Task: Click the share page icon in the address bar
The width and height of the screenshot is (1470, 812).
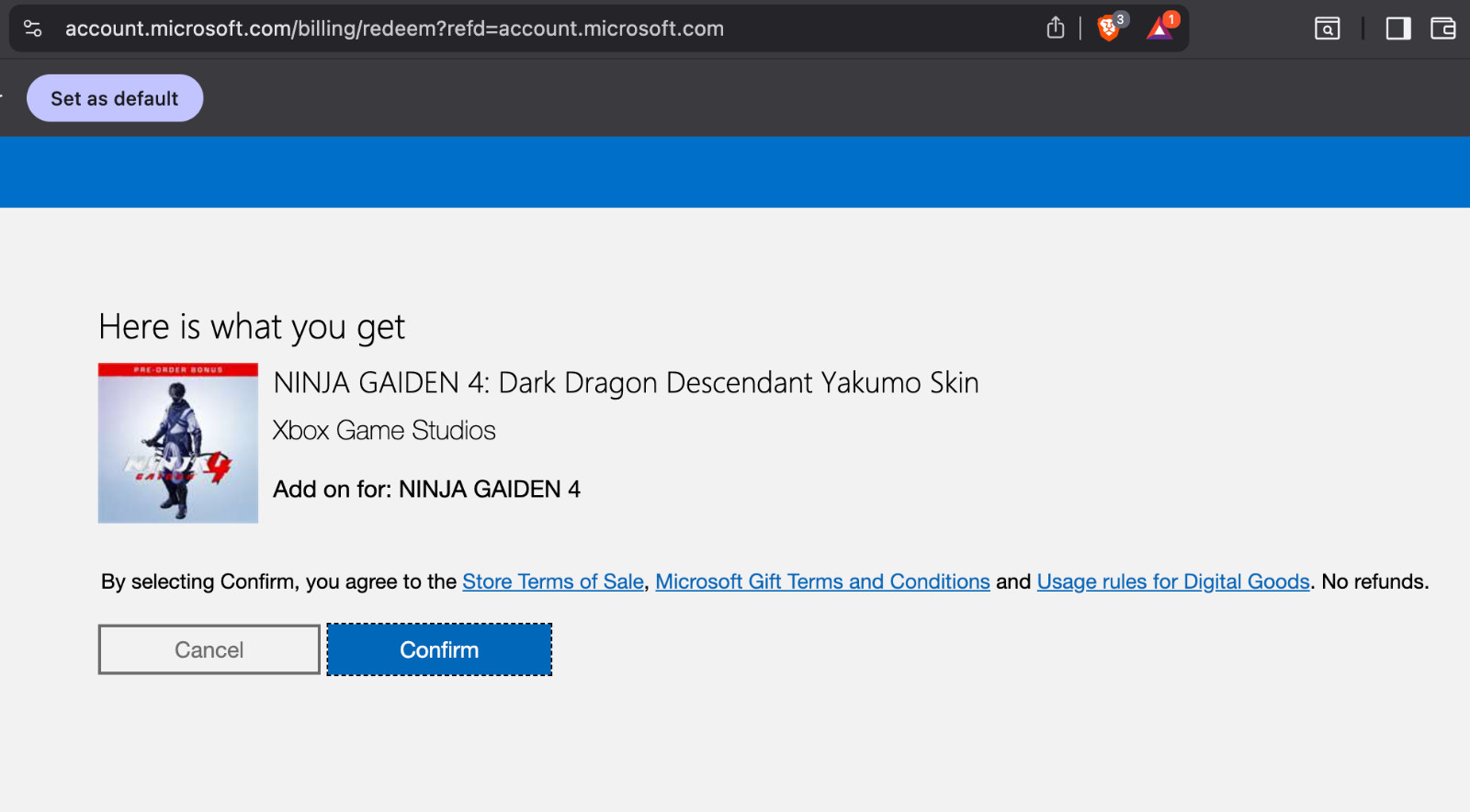Action: click(x=1056, y=28)
